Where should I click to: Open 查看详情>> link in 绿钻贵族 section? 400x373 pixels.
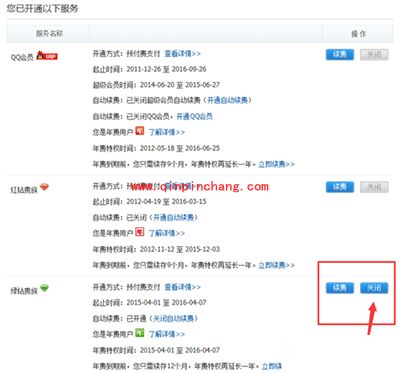(183, 287)
